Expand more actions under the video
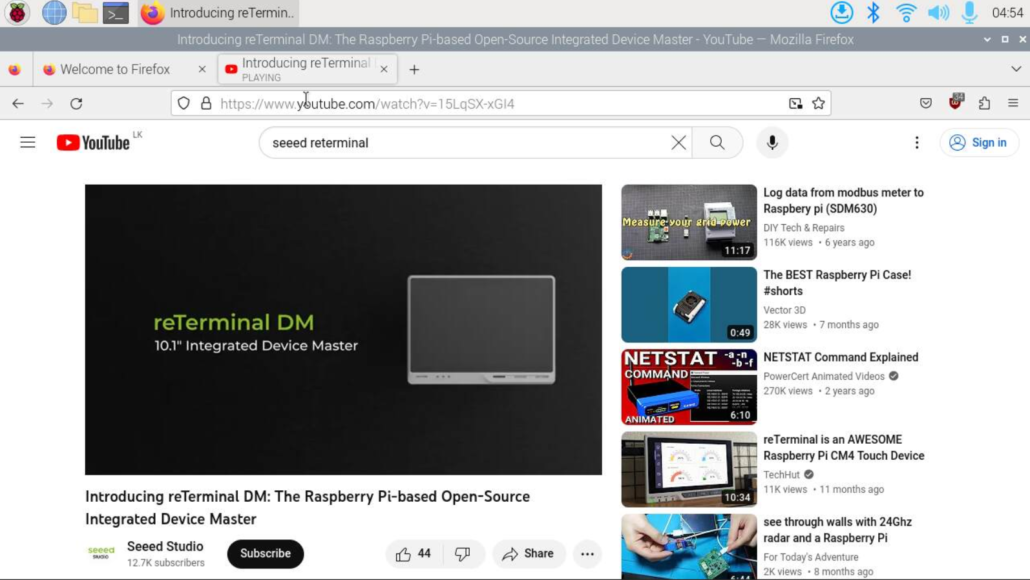The width and height of the screenshot is (1030, 580). [587, 554]
